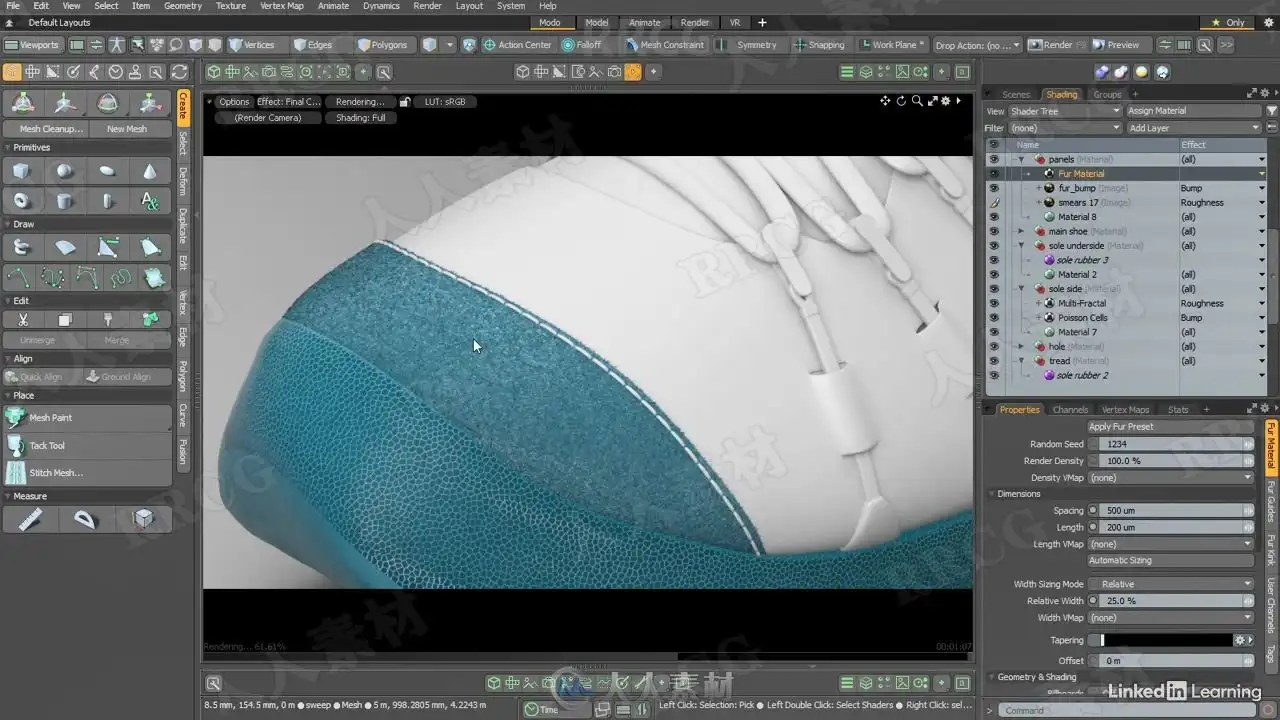This screenshot has height=720, width=1280.
Task: Toggle visibility of main shoe material
Action: pos(994,231)
